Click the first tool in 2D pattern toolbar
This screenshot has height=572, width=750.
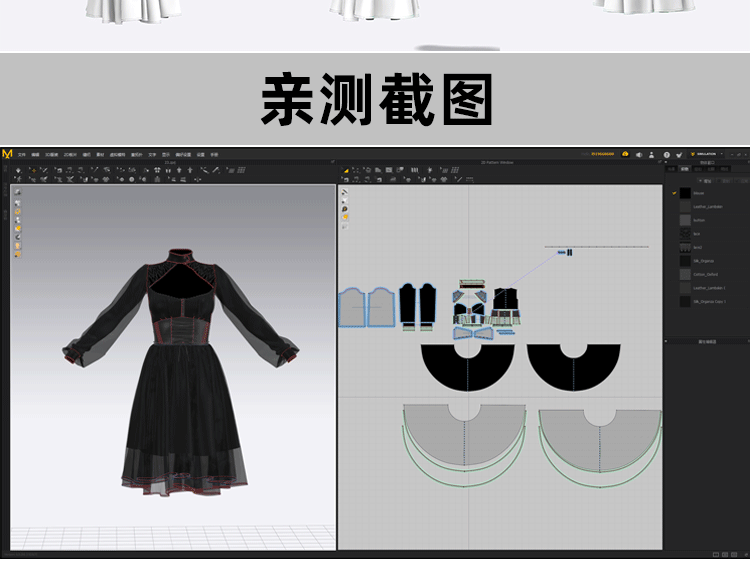tap(345, 171)
